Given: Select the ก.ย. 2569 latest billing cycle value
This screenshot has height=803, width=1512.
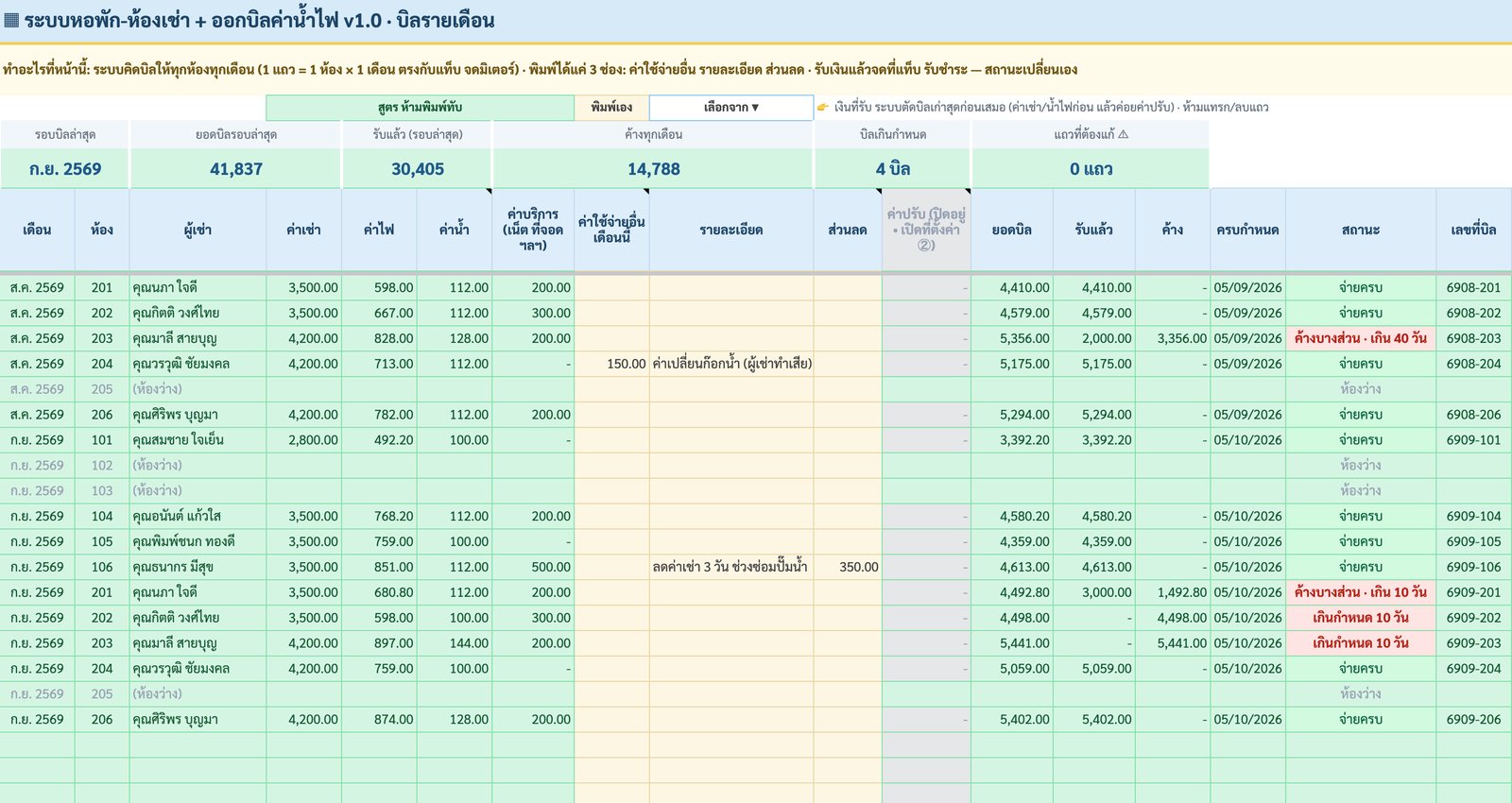Looking at the screenshot, I should click(65, 169).
